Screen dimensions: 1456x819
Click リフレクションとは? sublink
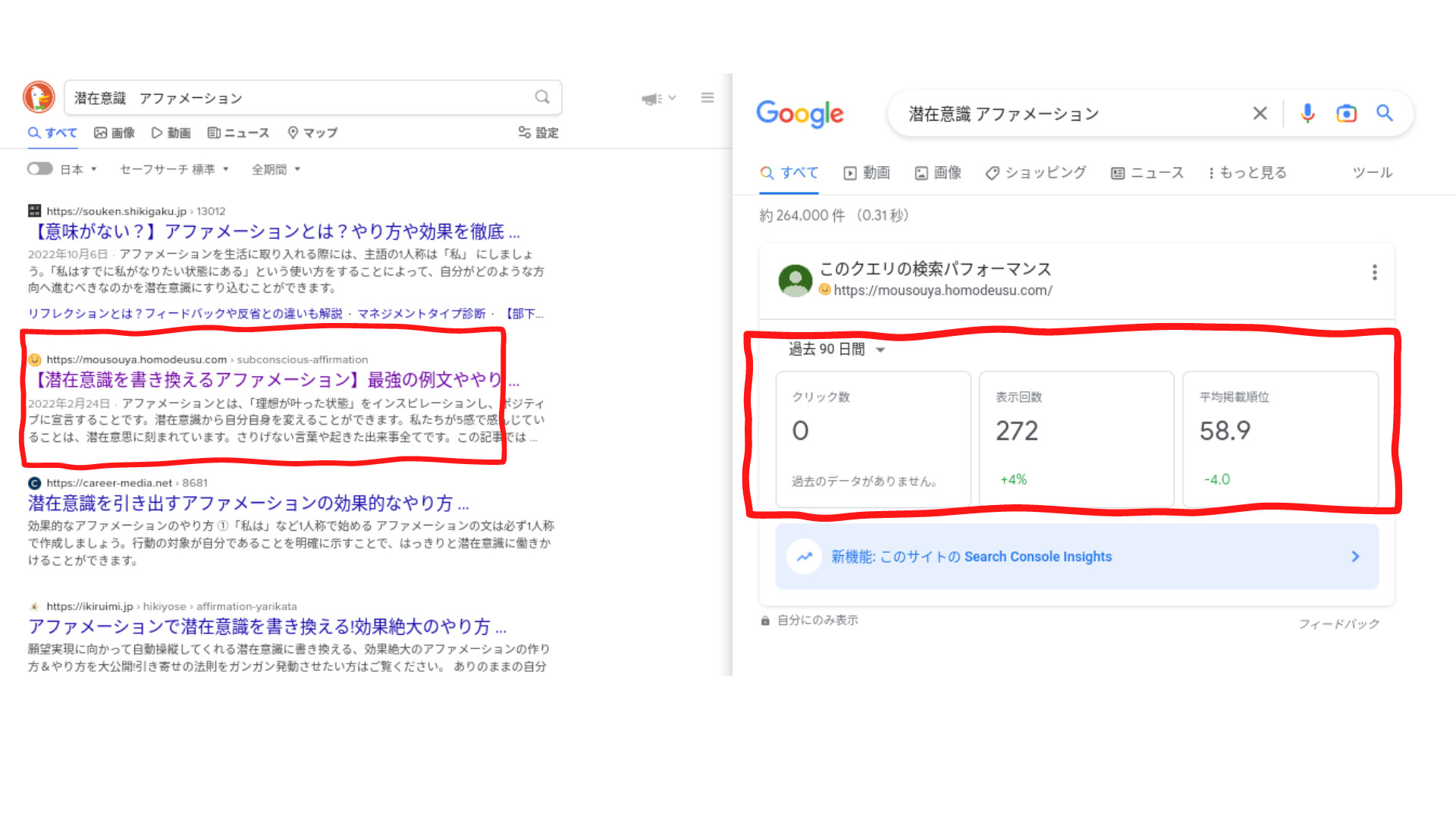tap(185, 314)
